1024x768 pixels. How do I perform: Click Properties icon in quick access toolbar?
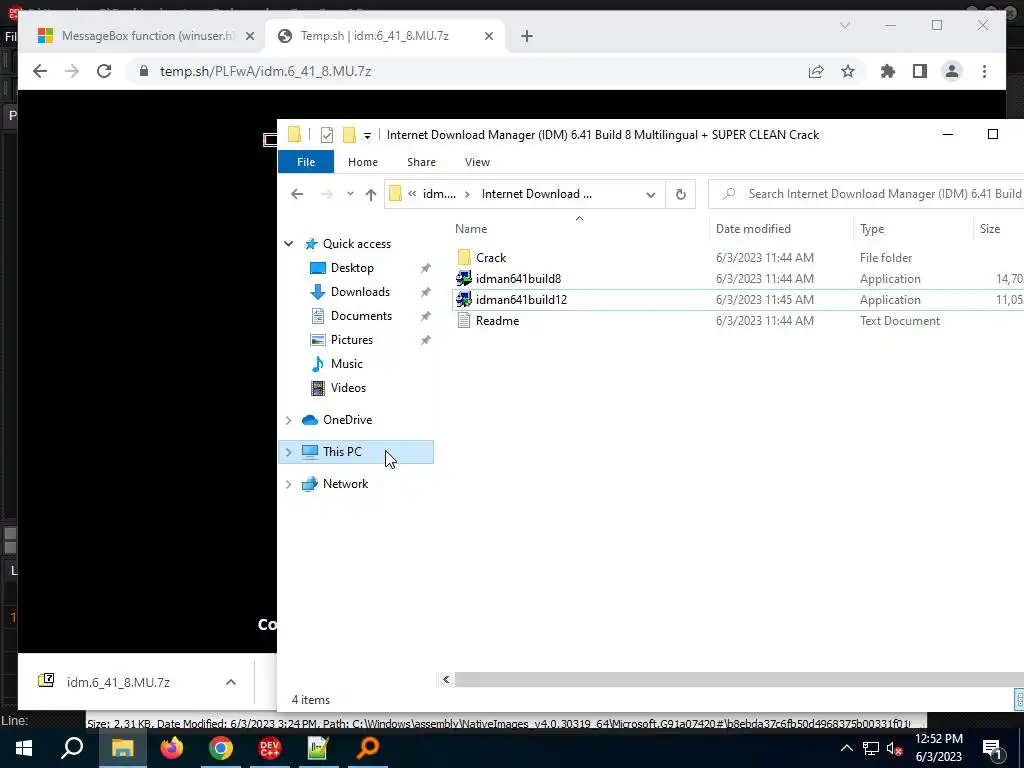(x=327, y=135)
